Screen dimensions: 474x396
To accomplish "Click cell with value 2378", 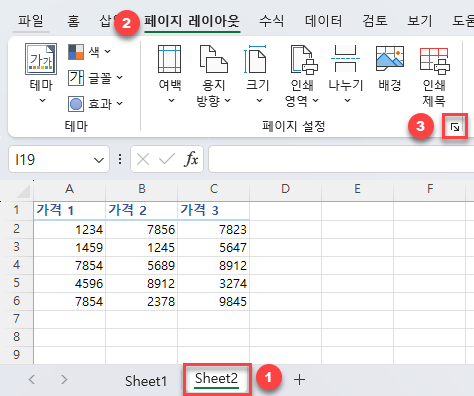I will pos(142,301).
